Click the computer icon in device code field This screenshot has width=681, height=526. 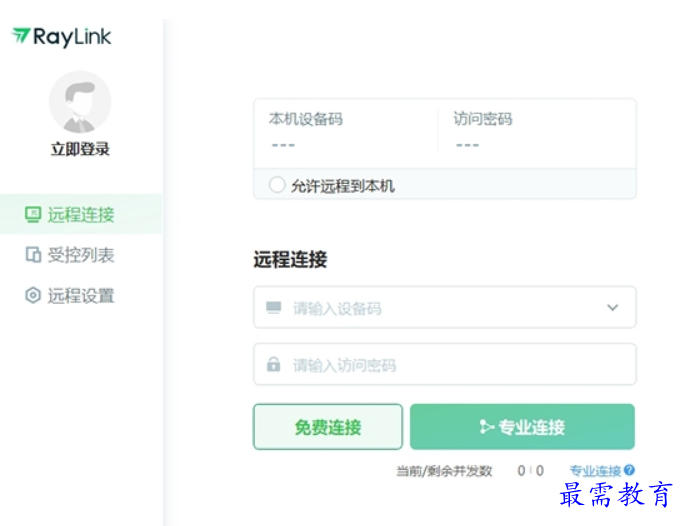click(x=274, y=308)
